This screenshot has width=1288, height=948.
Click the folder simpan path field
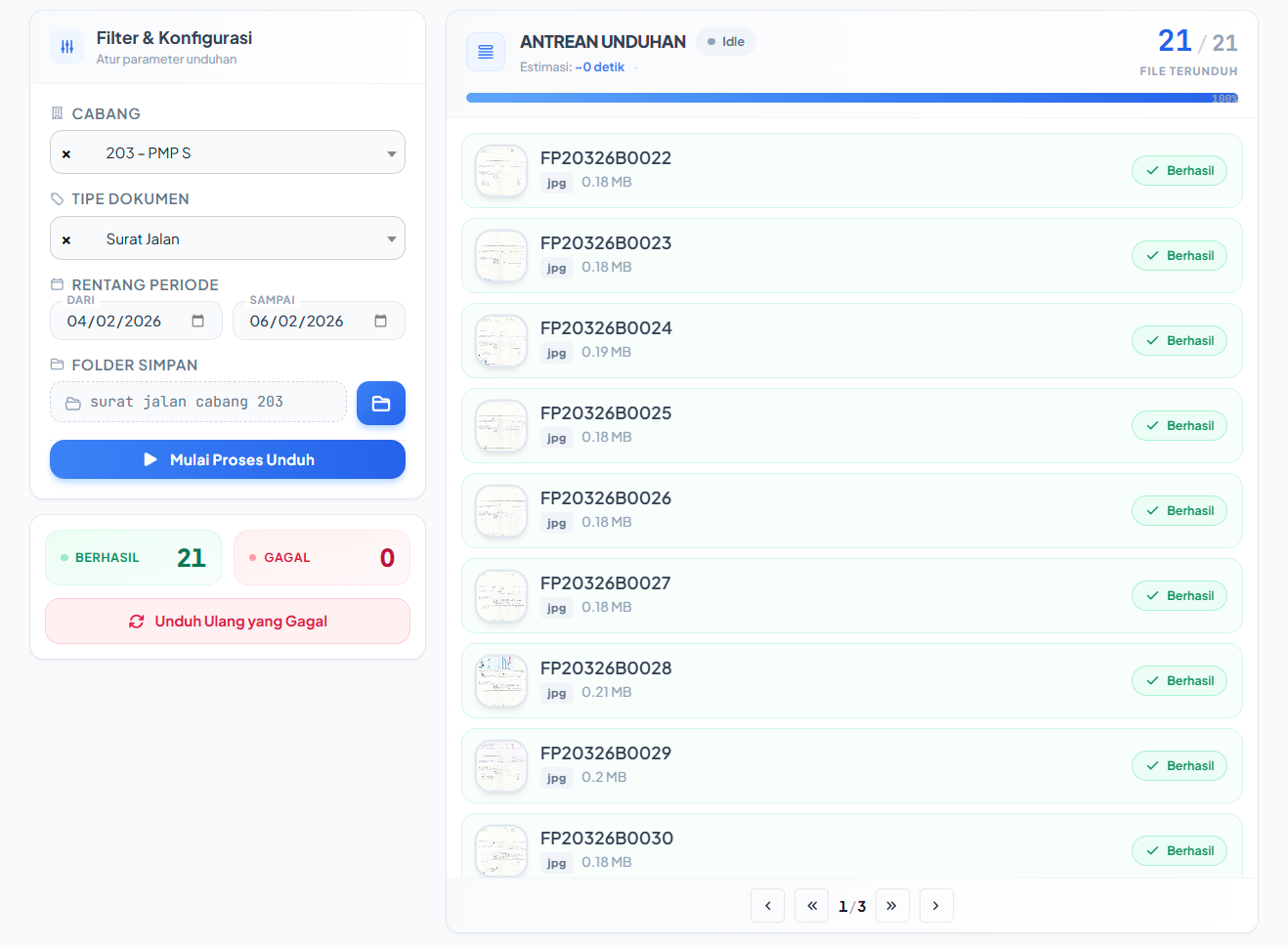(198, 402)
